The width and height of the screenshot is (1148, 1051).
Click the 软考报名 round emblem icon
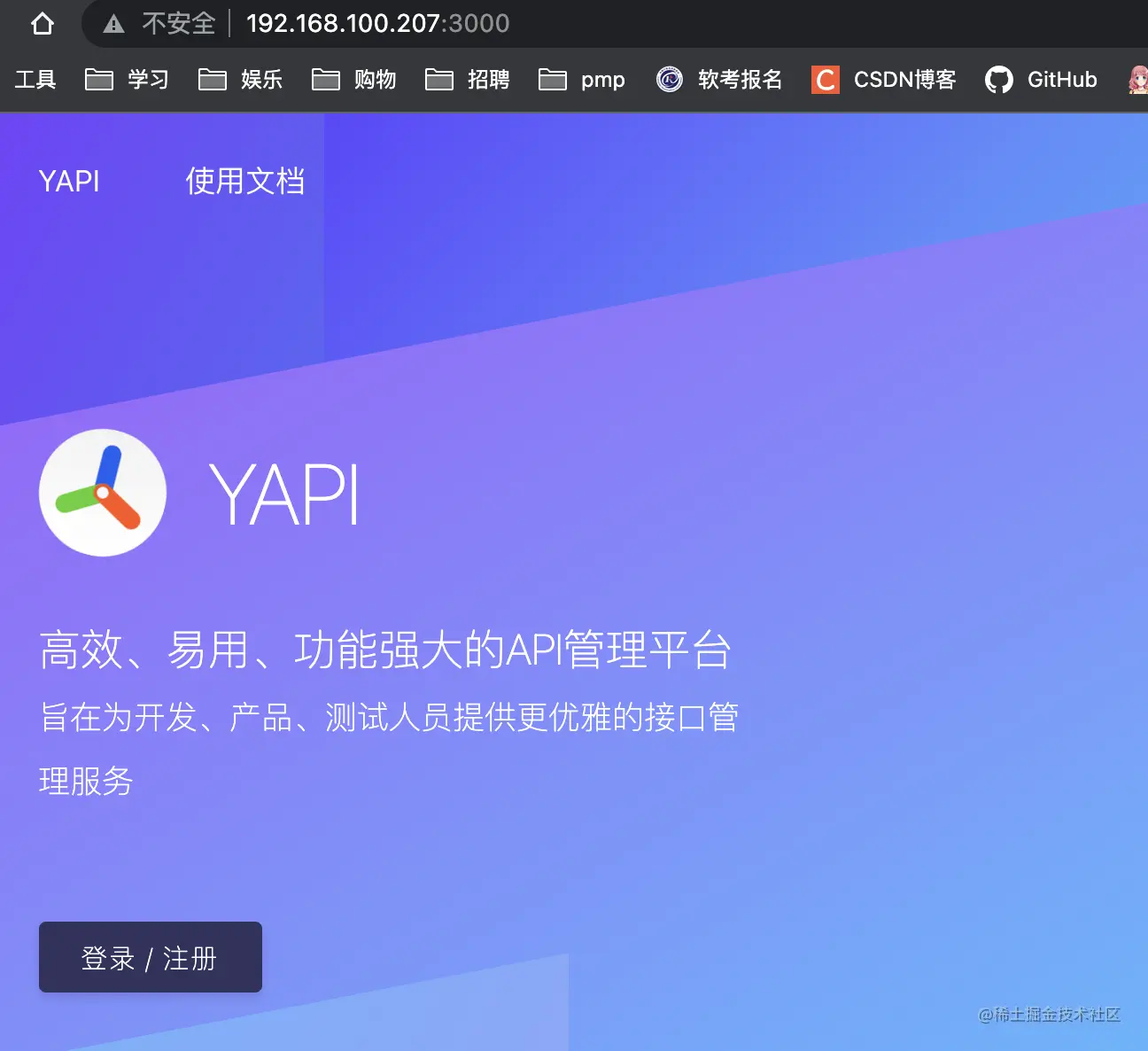[x=670, y=80]
